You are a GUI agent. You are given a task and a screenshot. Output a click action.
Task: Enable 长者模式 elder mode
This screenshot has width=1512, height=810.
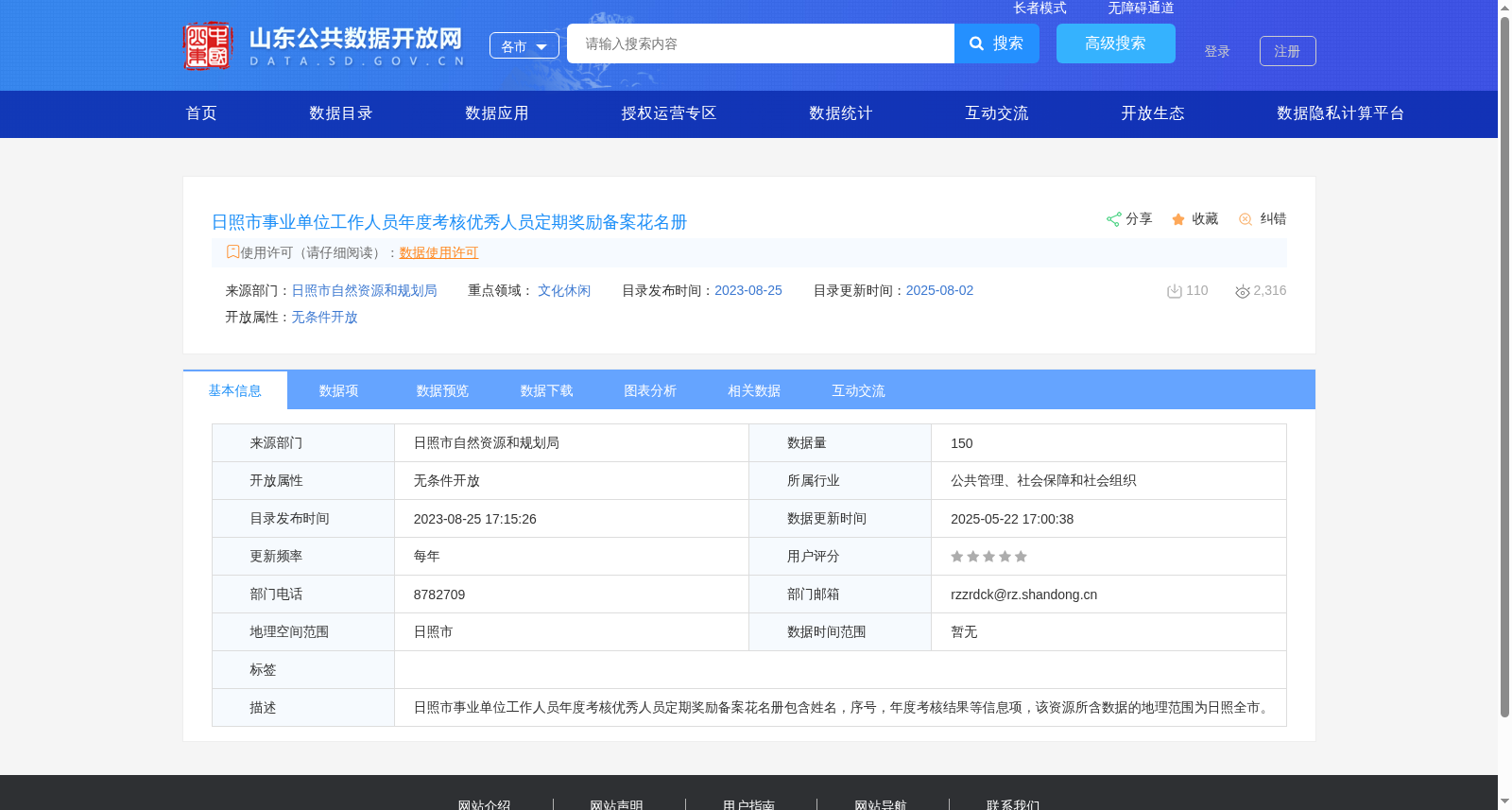[1039, 8]
